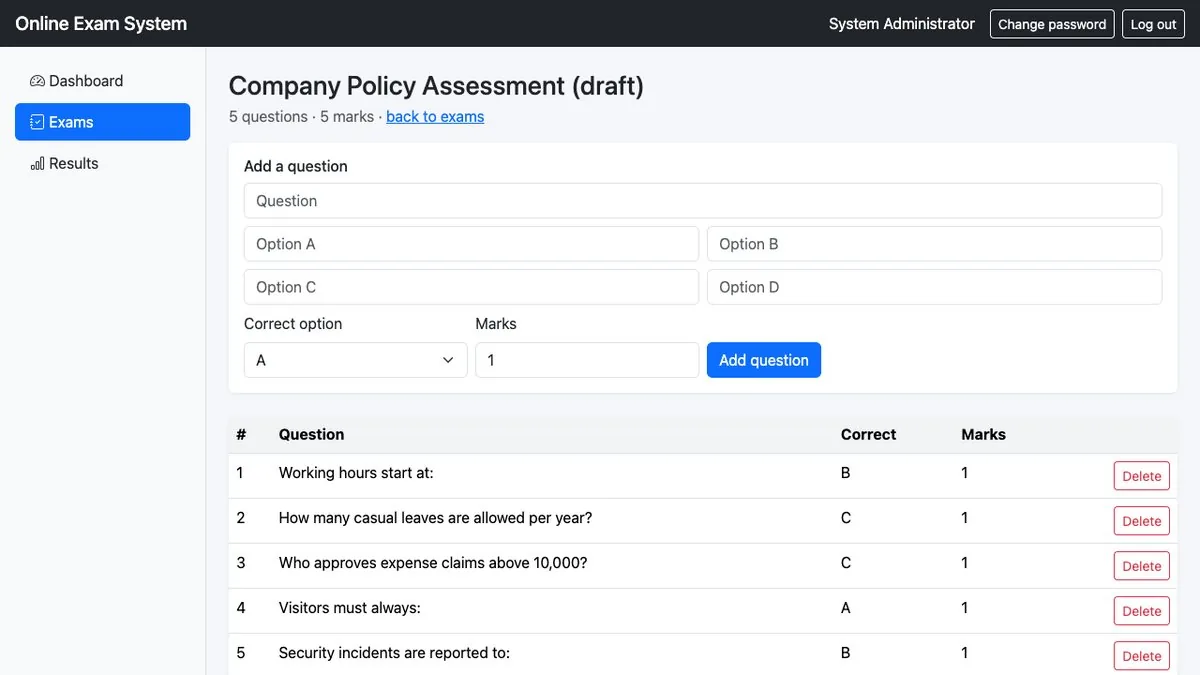Screen dimensions: 1200x675
Task: Open the Dashboard sidebar item
Action: tap(102, 81)
